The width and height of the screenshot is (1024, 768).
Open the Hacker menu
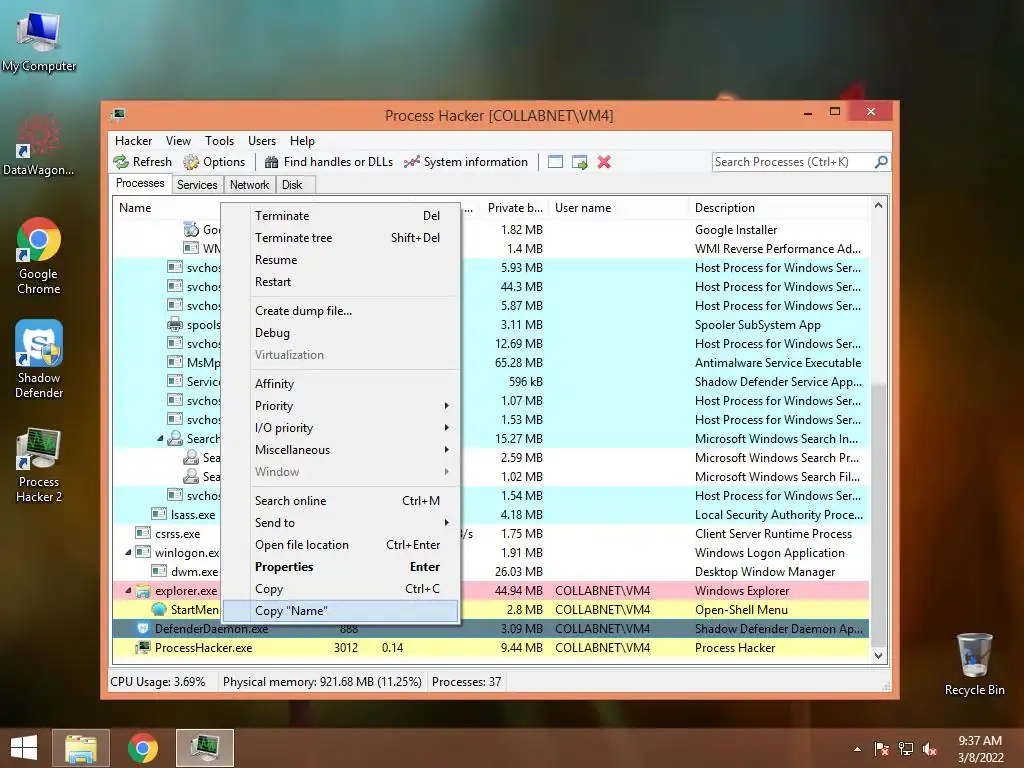[133, 140]
